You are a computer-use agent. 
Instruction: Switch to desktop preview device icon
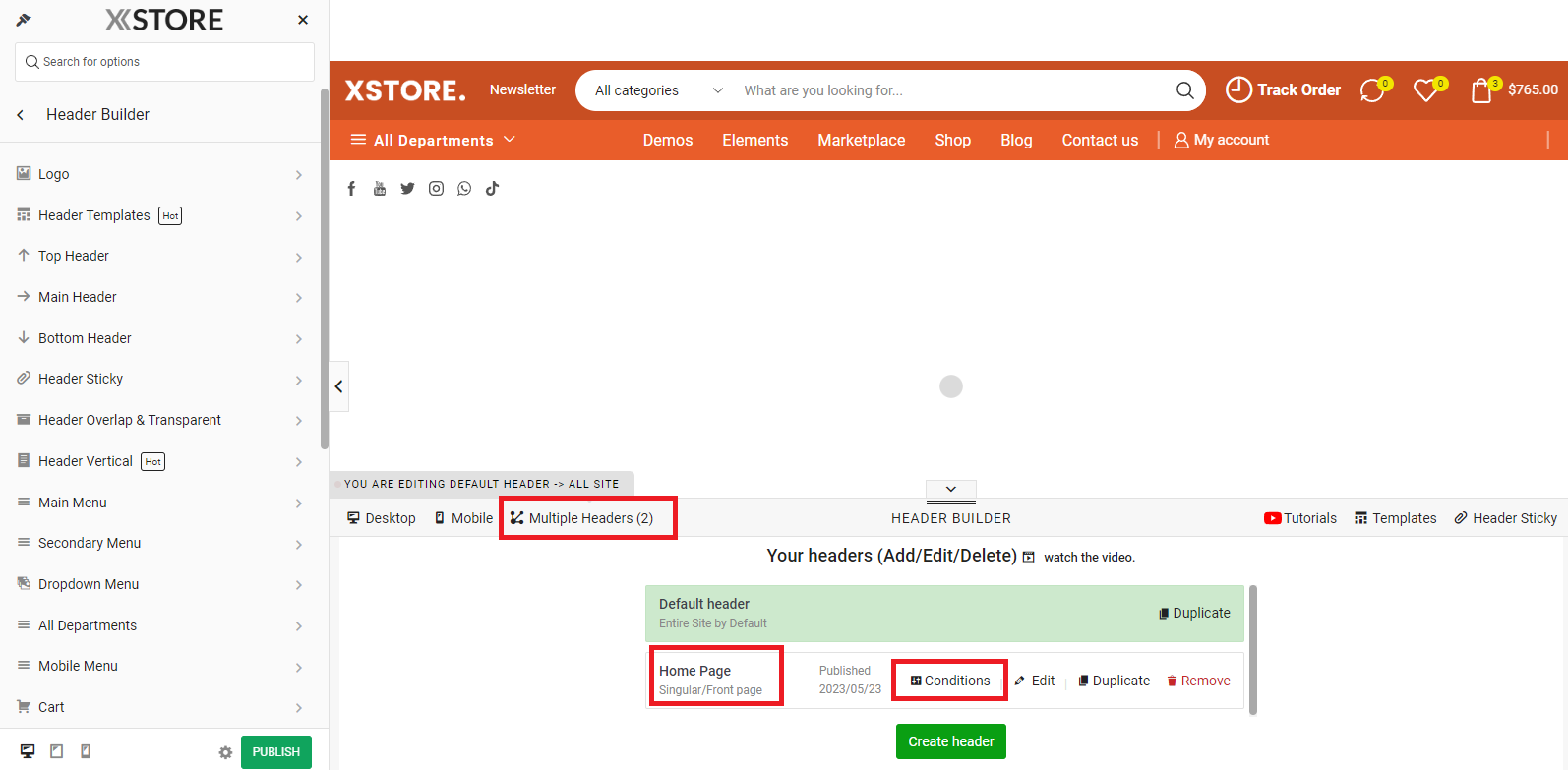(28, 751)
